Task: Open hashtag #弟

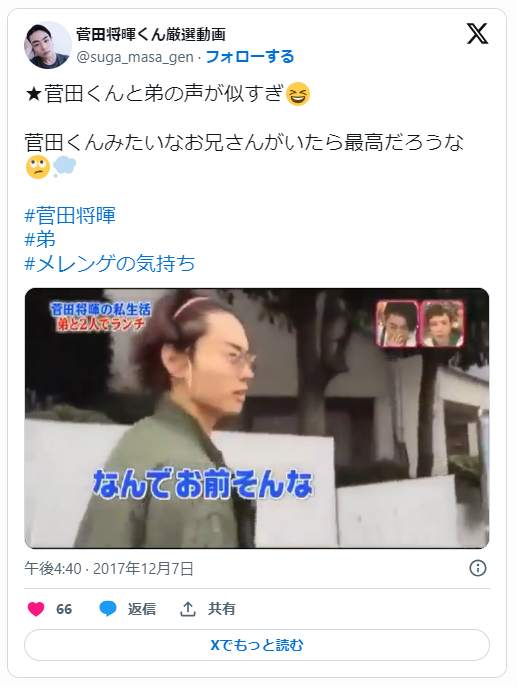Action: [40, 240]
